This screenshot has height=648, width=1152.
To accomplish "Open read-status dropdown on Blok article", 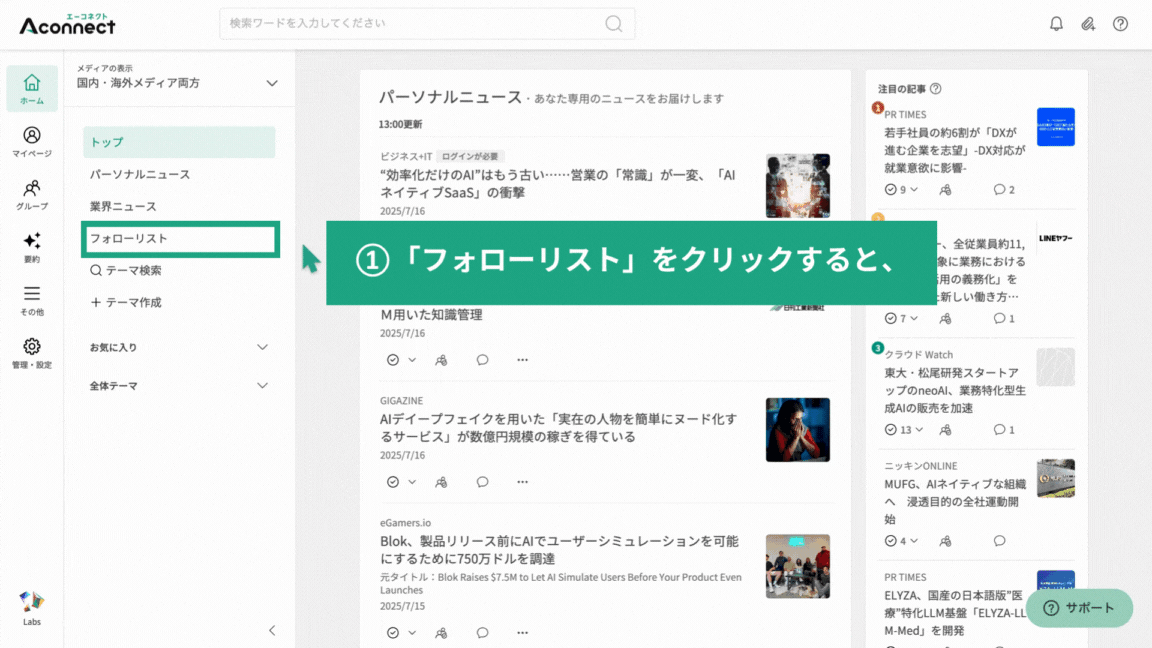I will point(412,633).
